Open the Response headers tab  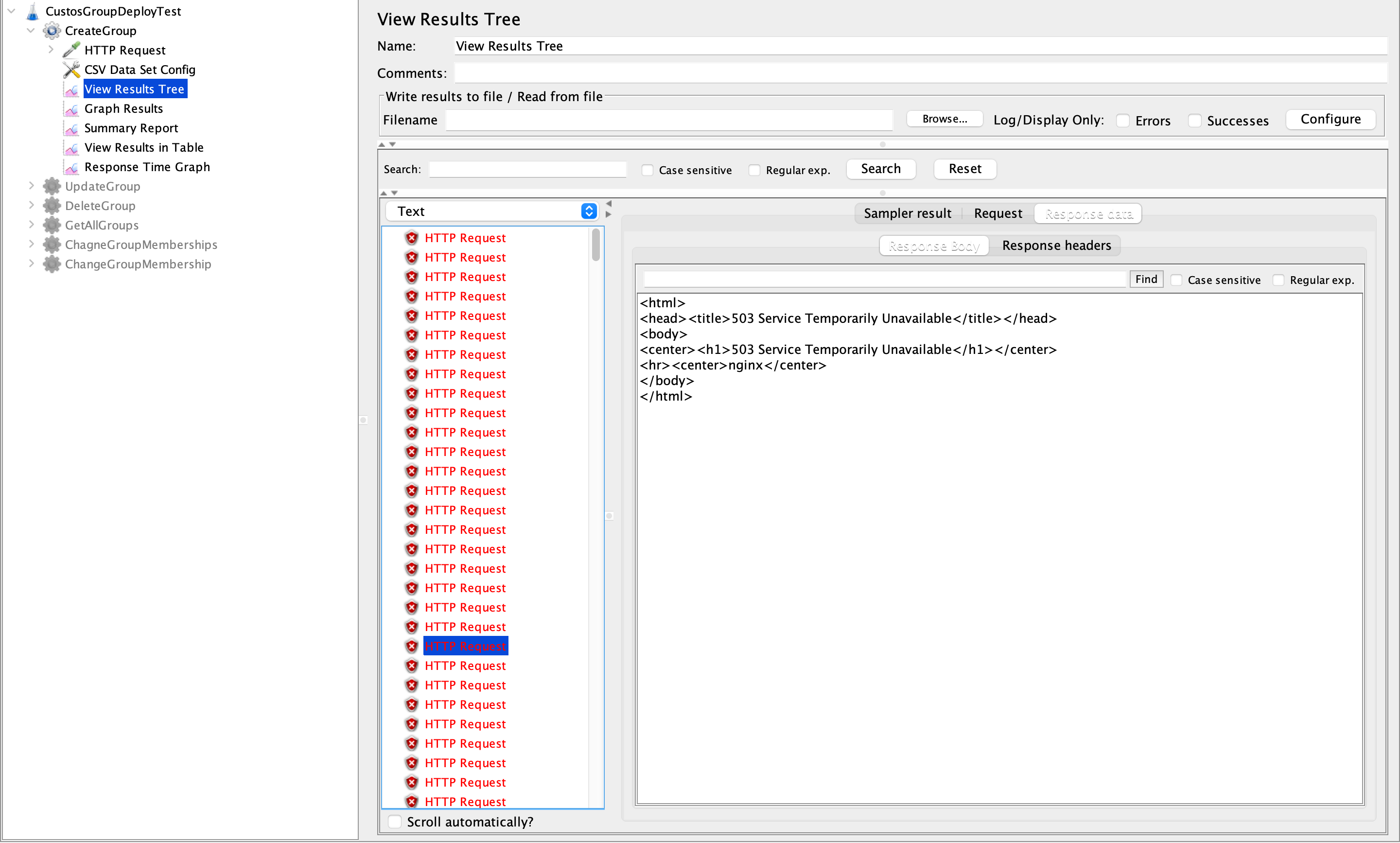pyautogui.click(x=1056, y=246)
